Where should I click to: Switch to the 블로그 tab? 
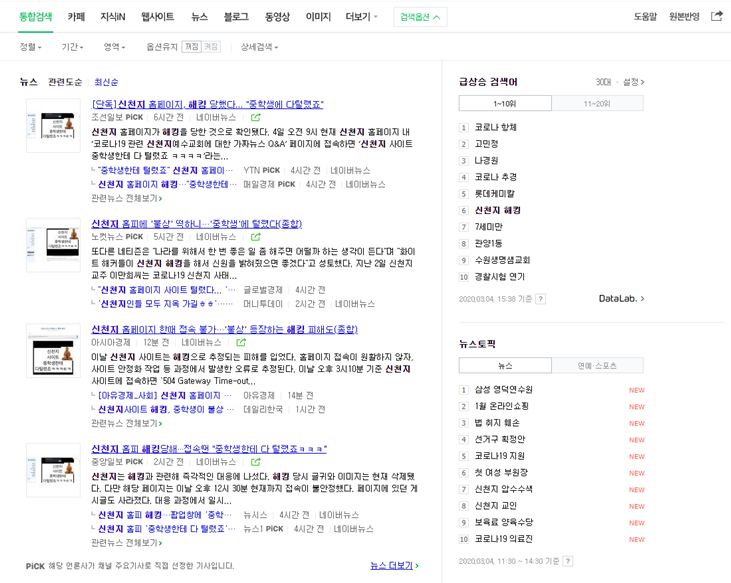click(x=236, y=17)
